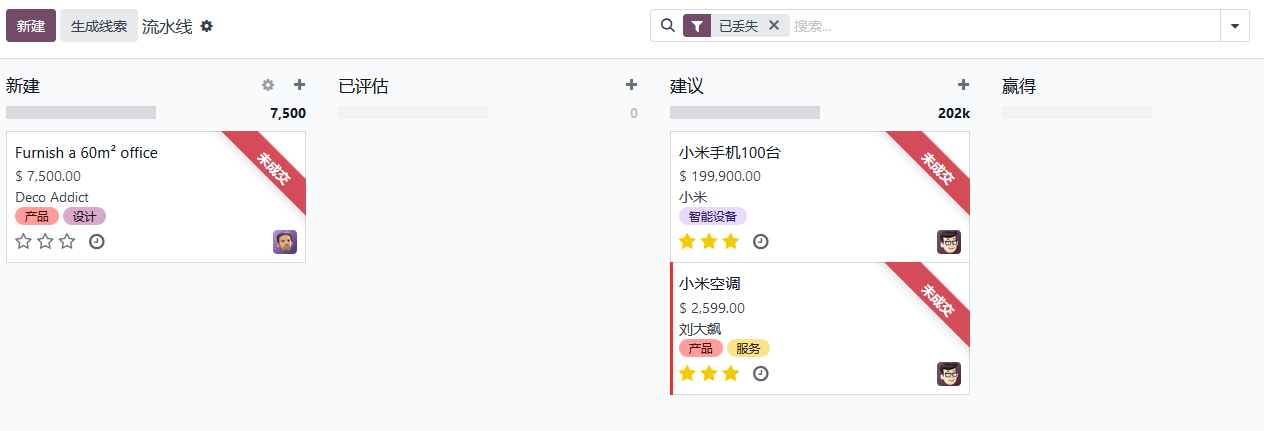Click the 智能设备 tag on 小米手机100台

point(713,216)
